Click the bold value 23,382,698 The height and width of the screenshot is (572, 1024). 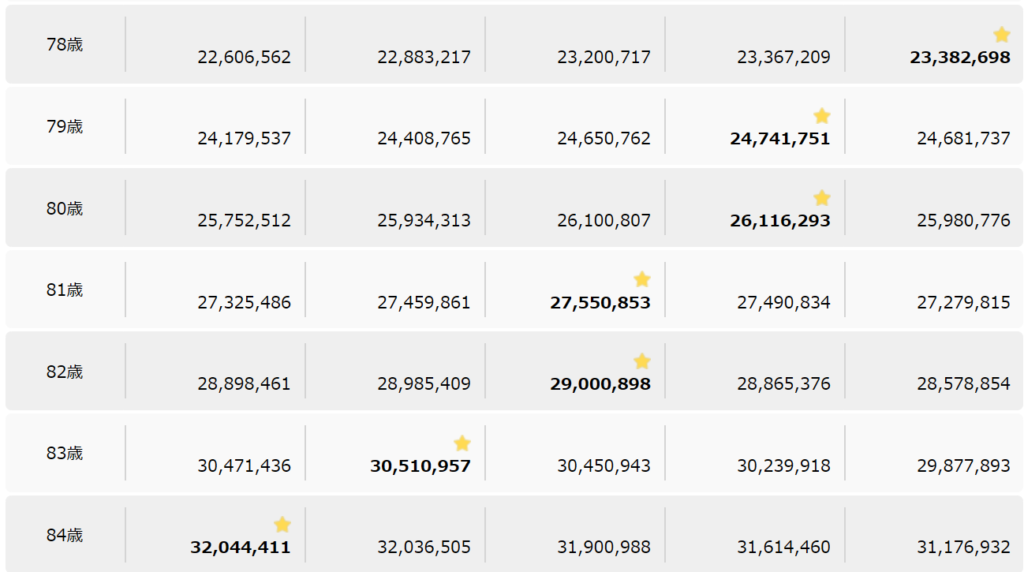point(960,58)
